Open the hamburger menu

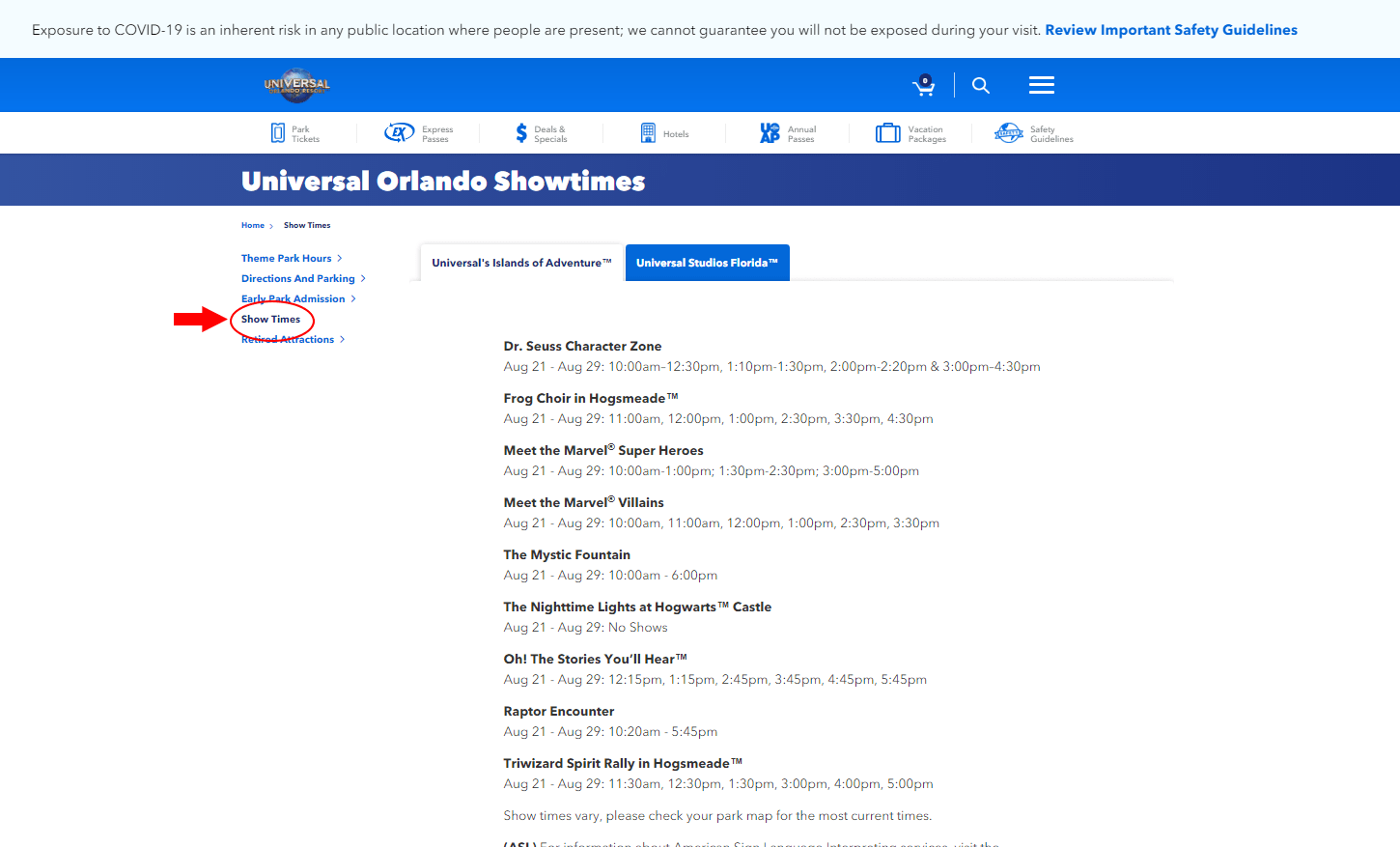click(x=1042, y=85)
